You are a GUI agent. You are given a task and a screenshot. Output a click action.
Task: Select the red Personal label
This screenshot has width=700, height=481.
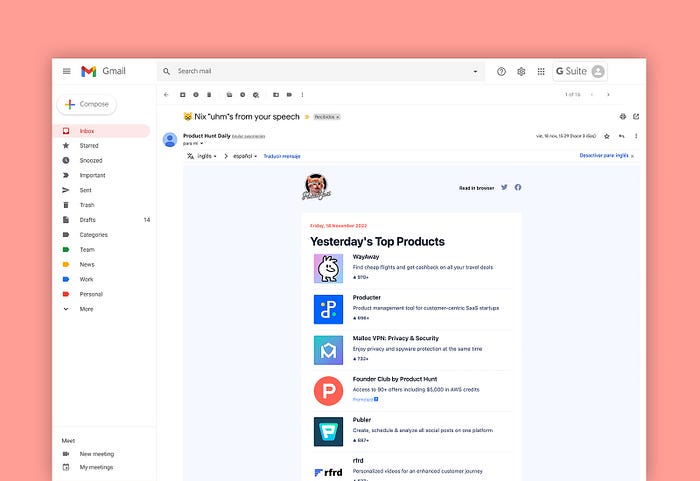[x=91, y=294]
